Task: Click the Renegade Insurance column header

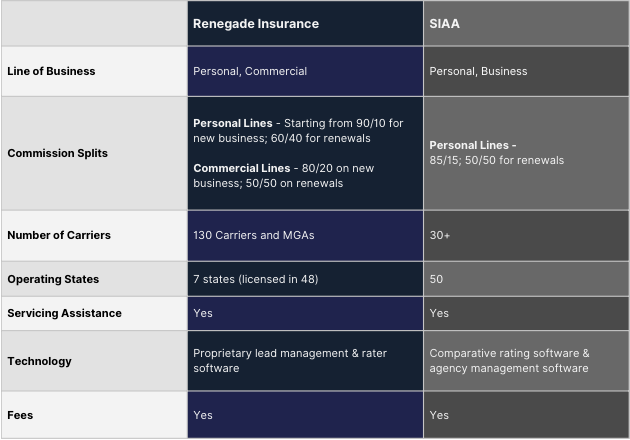Action: click(x=255, y=23)
